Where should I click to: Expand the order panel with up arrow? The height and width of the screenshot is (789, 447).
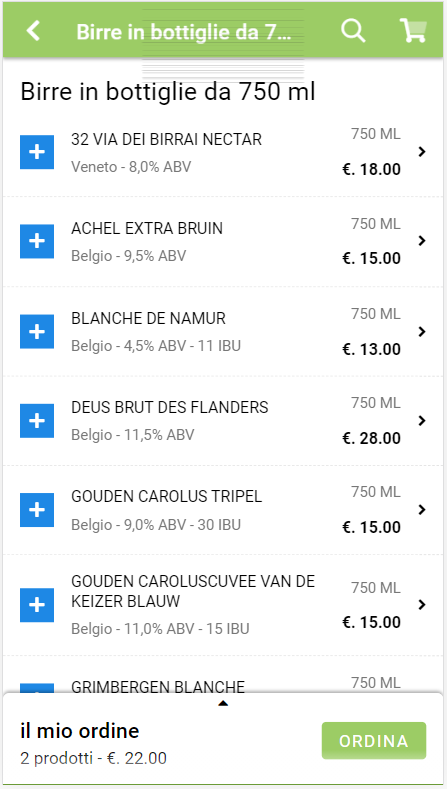[x=223, y=703]
